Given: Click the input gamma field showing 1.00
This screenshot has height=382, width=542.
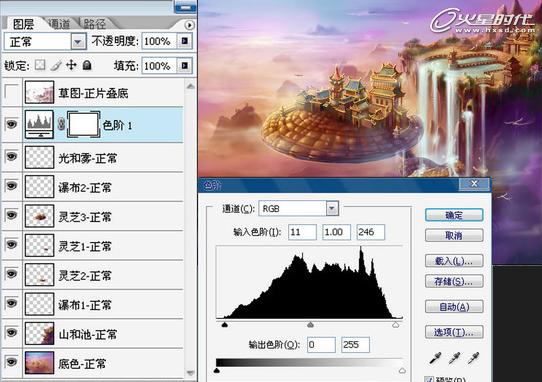Looking at the screenshot, I should (336, 232).
